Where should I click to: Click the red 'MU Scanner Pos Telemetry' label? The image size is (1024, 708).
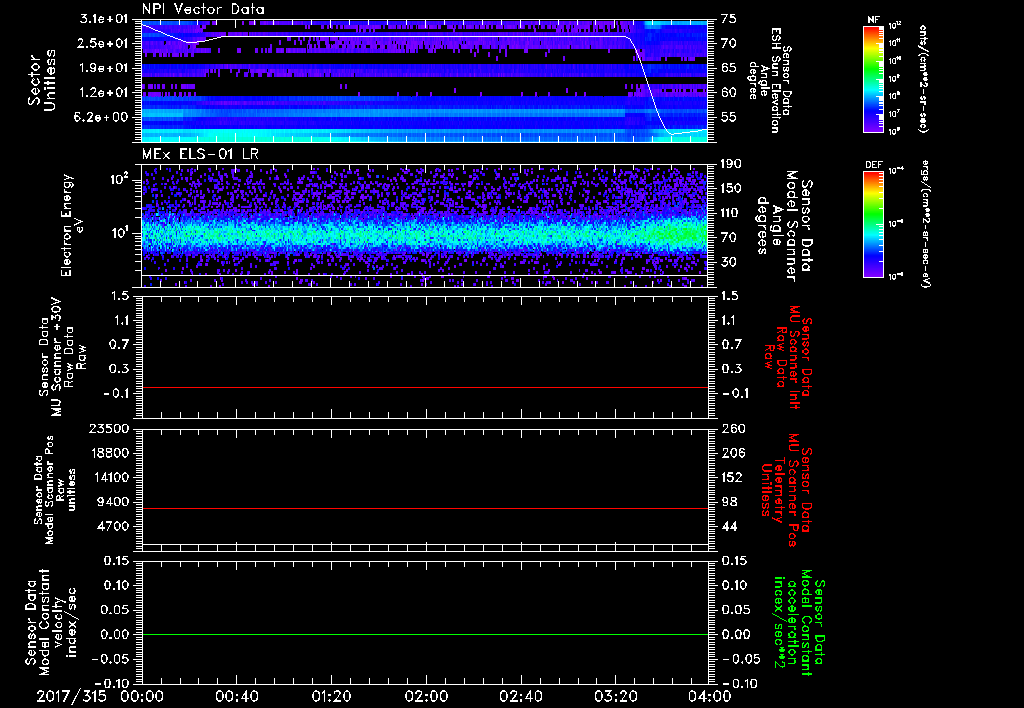(784, 491)
